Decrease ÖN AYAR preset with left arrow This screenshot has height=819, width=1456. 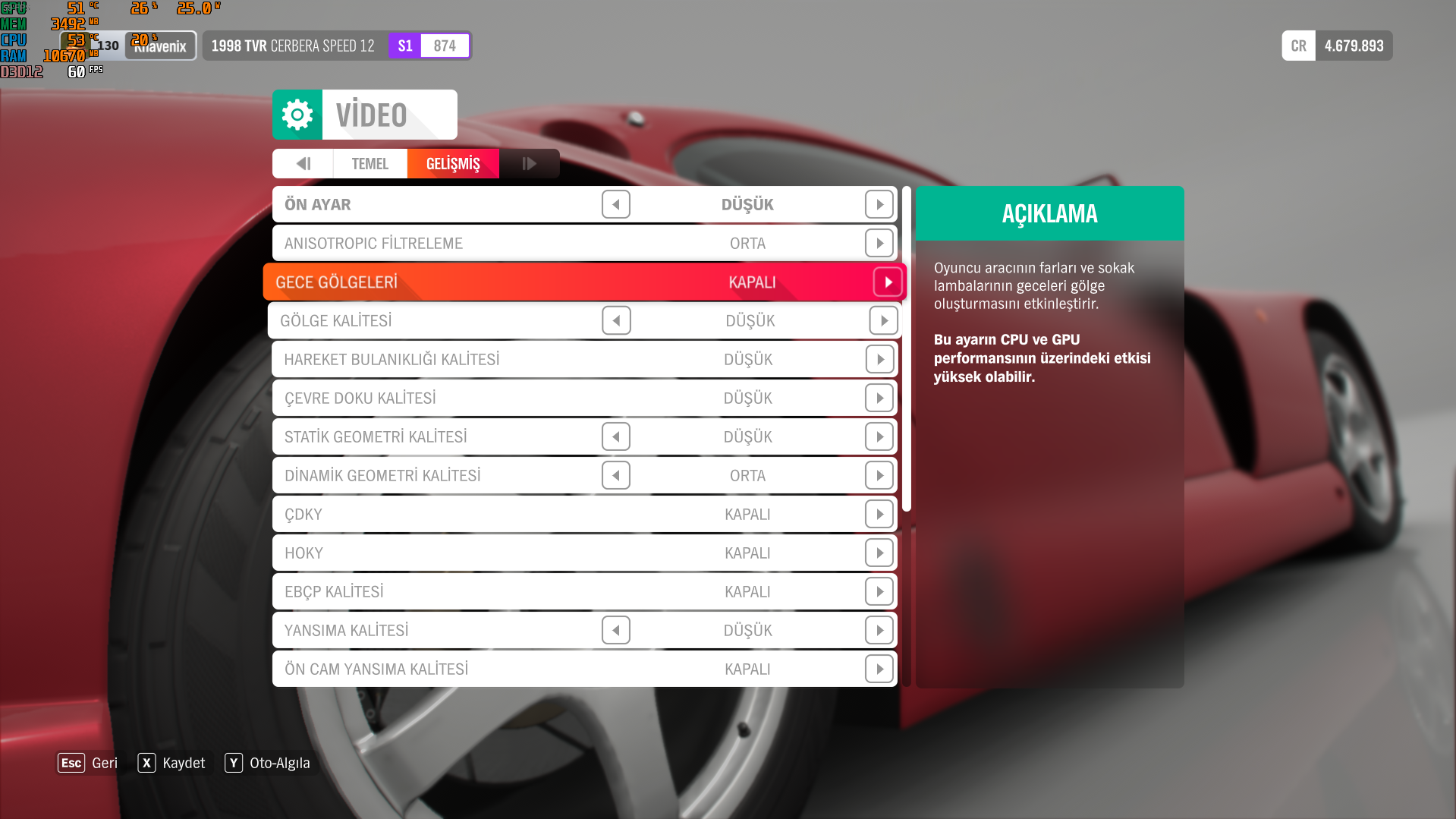(616, 204)
